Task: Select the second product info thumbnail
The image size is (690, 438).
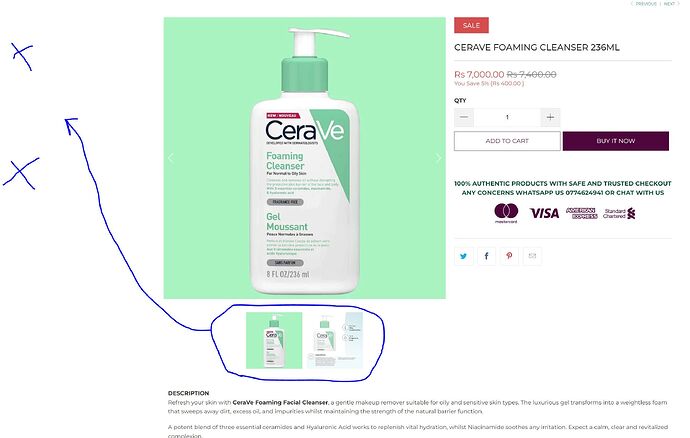Action: click(x=334, y=340)
